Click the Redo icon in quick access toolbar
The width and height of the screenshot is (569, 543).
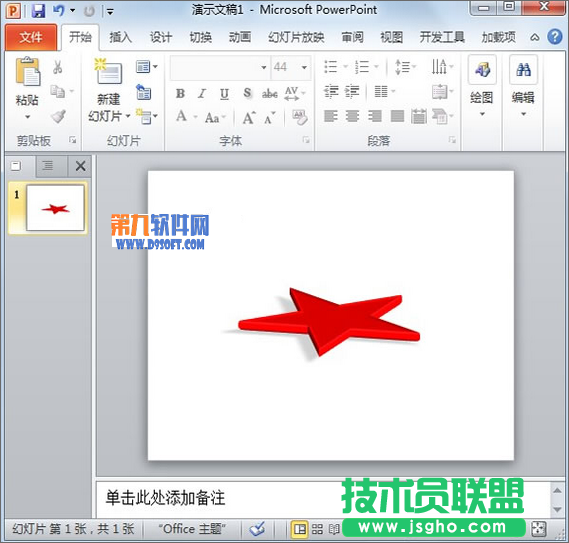point(89,11)
